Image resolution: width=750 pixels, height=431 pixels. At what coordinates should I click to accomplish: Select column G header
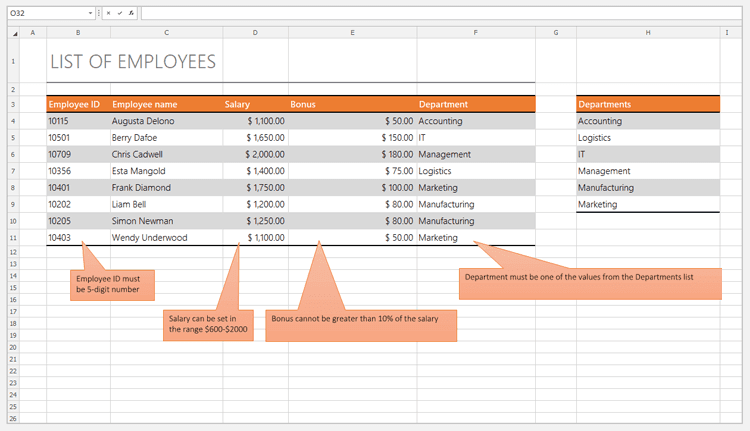(x=556, y=33)
